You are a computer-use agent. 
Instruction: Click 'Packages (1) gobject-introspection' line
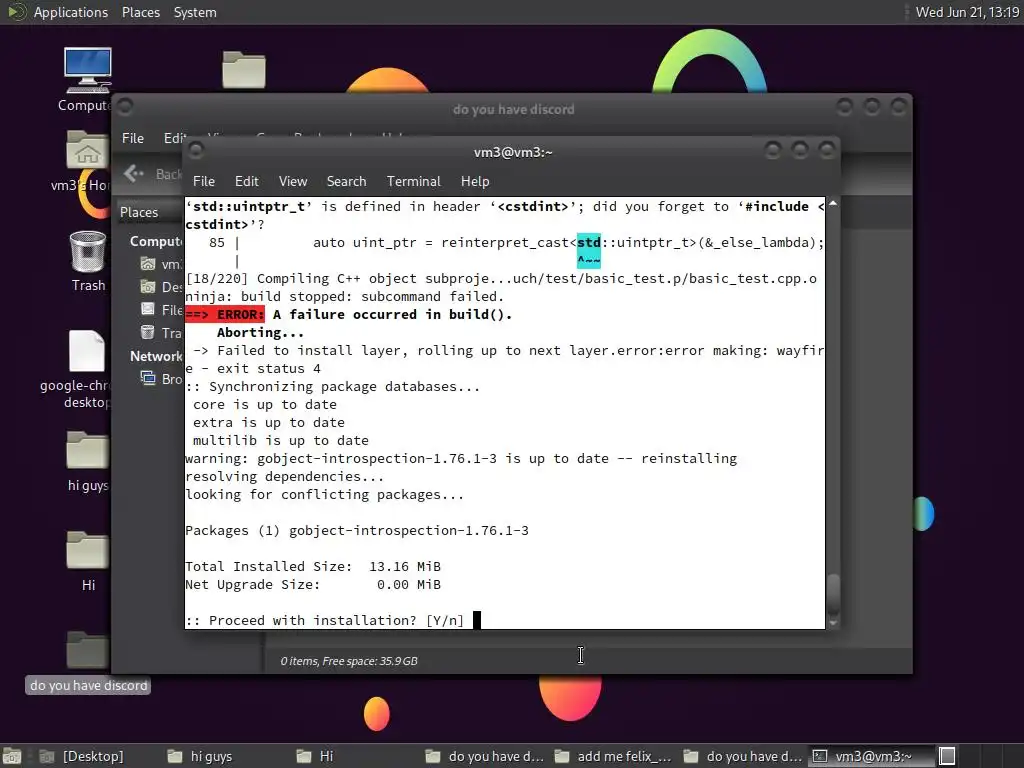pos(357,530)
